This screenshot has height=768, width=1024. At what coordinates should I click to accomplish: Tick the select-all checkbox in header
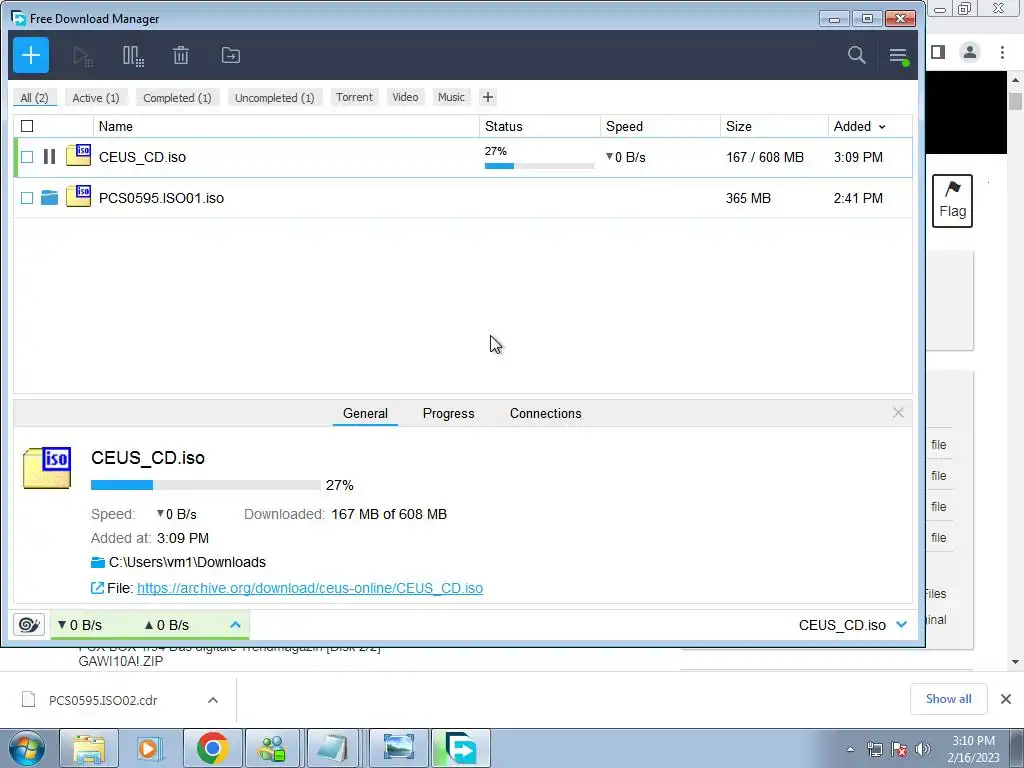[27, 126]
